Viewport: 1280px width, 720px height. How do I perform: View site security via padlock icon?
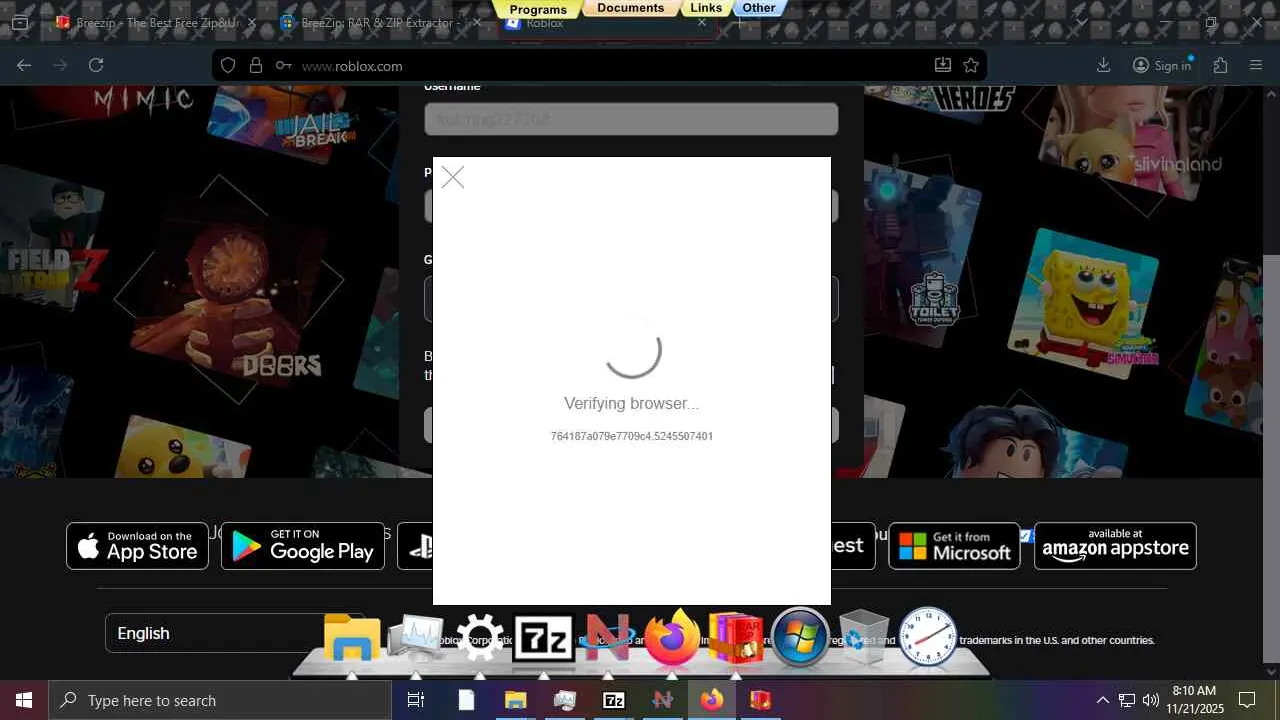point(256,65)
